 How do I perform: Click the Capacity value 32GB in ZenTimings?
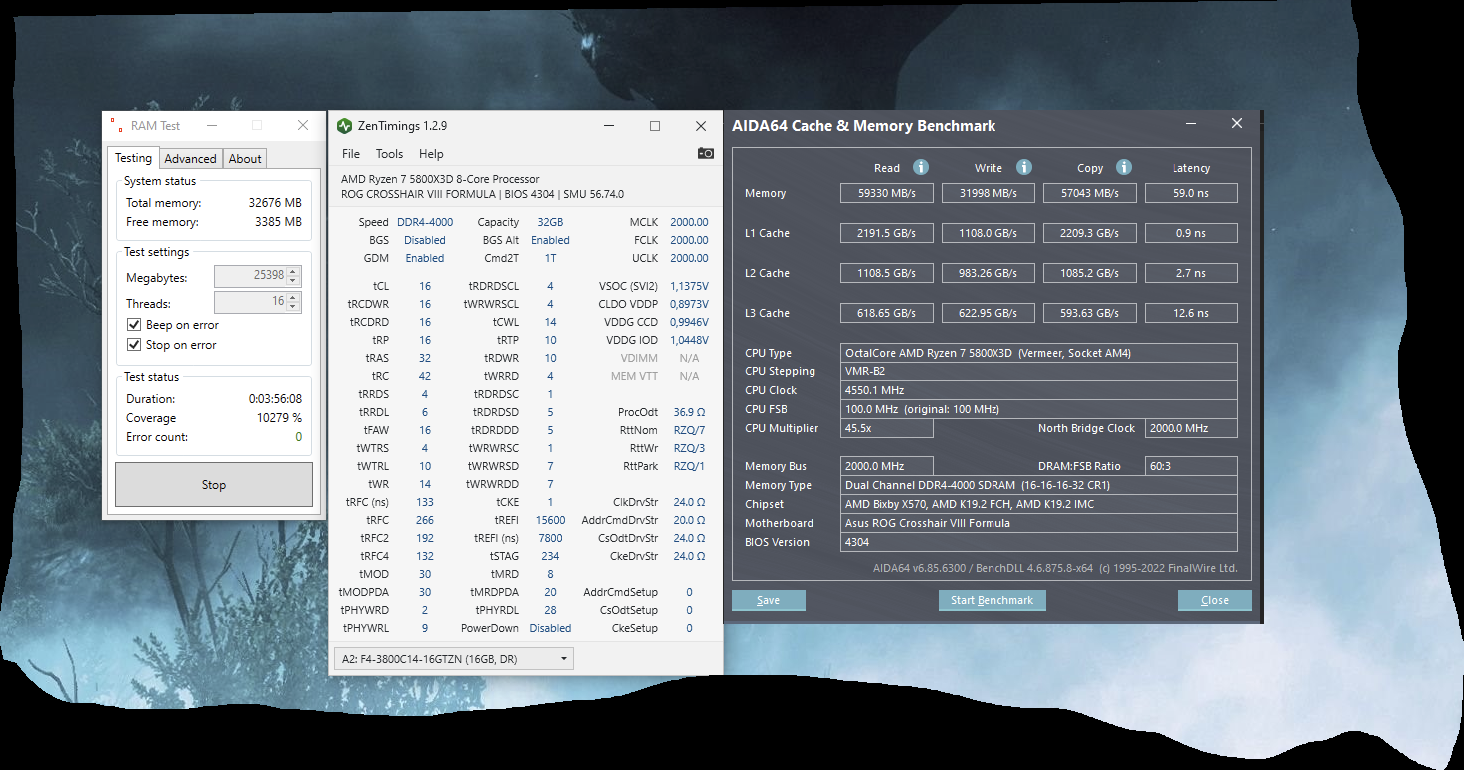[x=551, y=222]
